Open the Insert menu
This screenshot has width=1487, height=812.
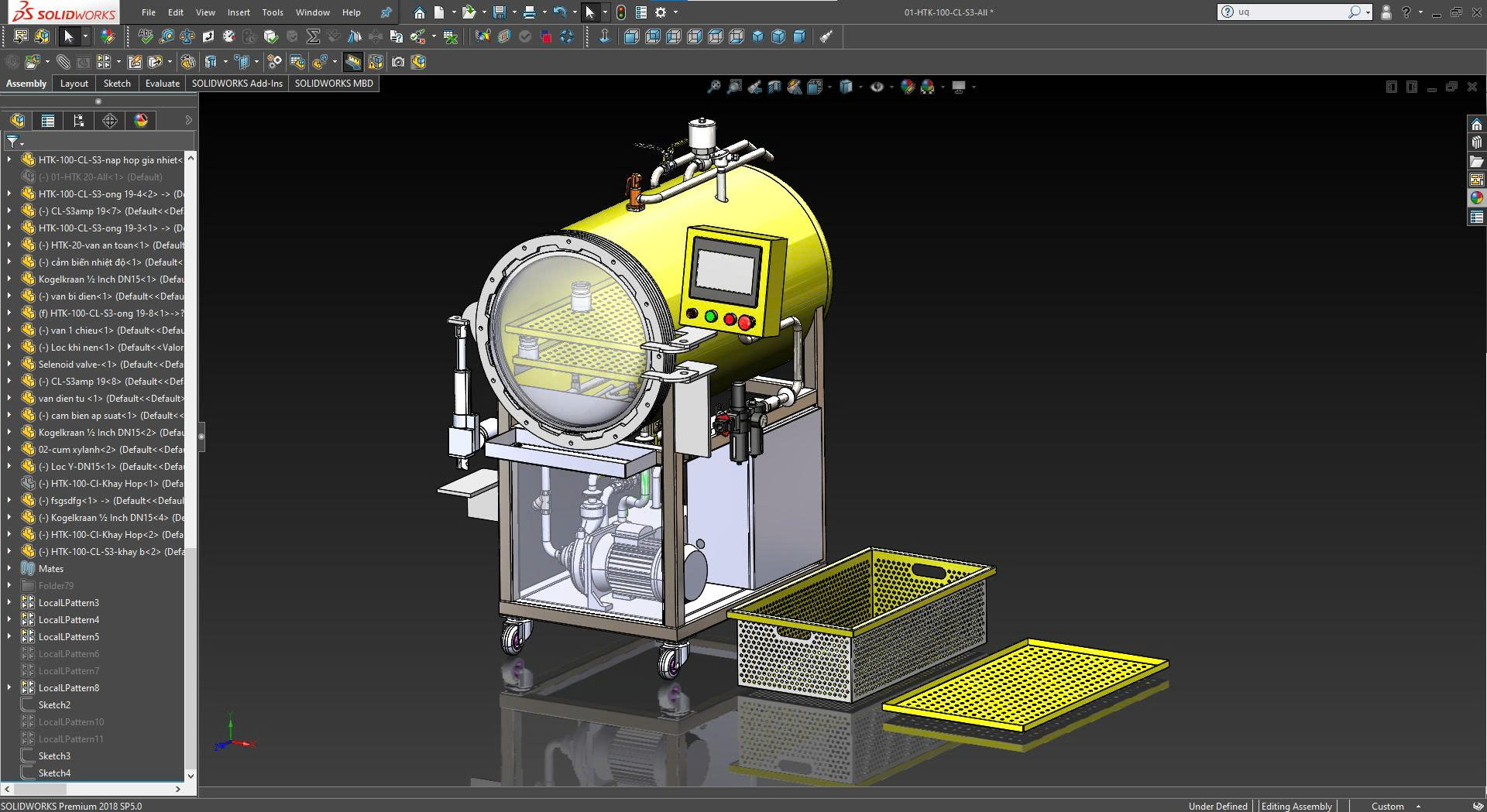pos(239,12)
